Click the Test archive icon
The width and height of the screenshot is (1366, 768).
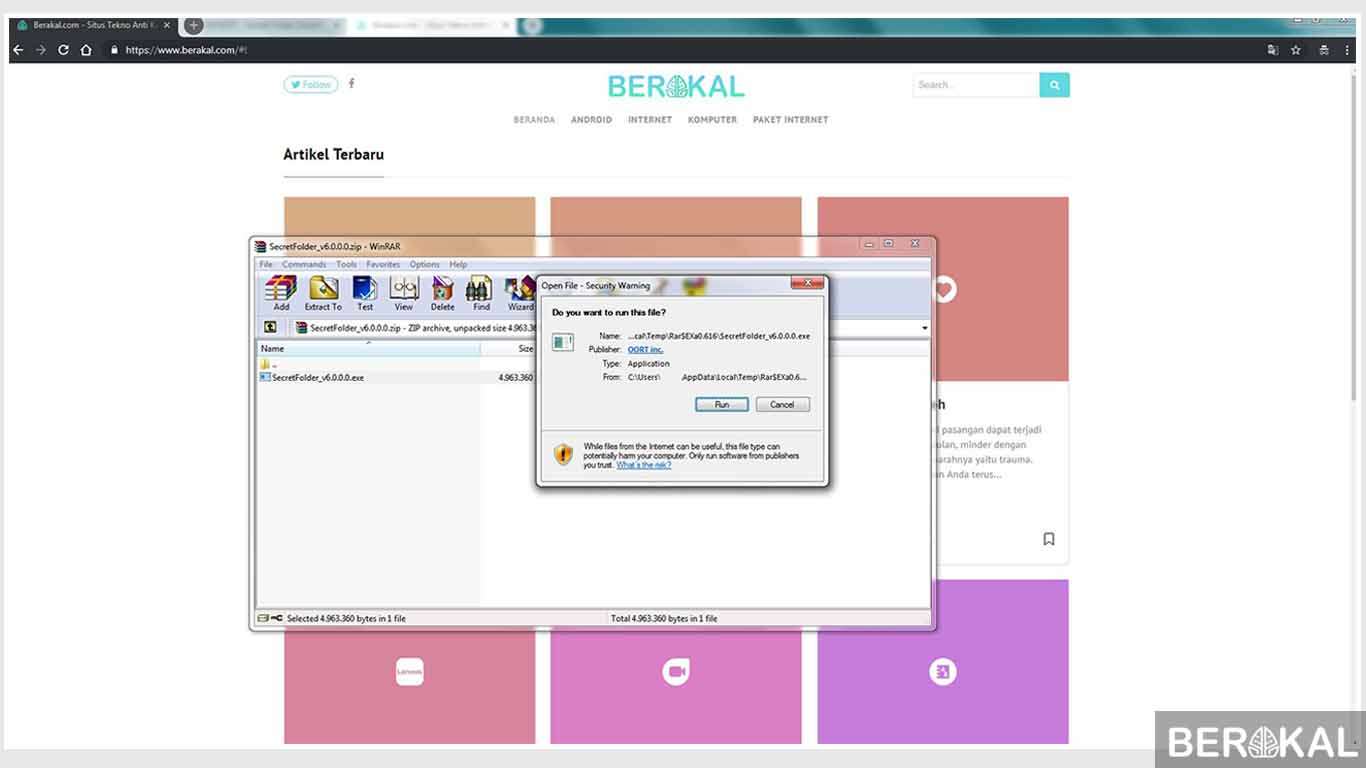tap(364, 291)
